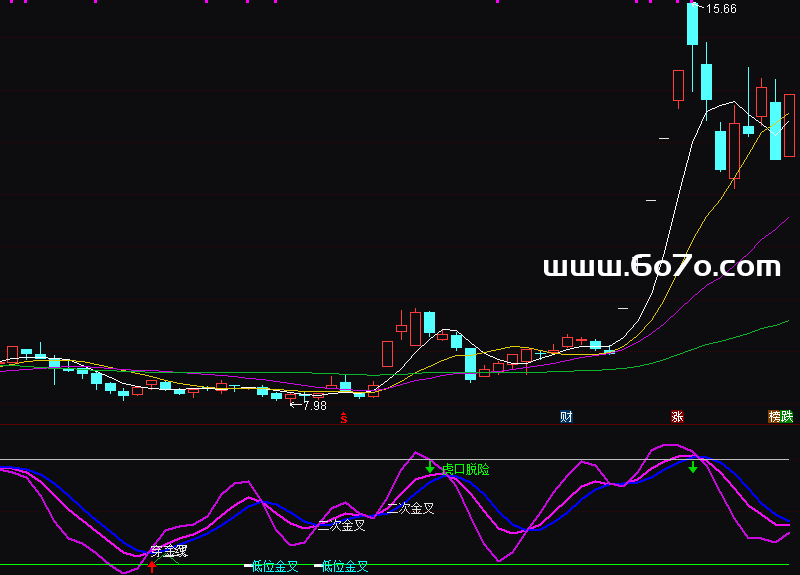Click the 7.98 low price label
Viewport: 800px width, 575px height.
(314, 405)
